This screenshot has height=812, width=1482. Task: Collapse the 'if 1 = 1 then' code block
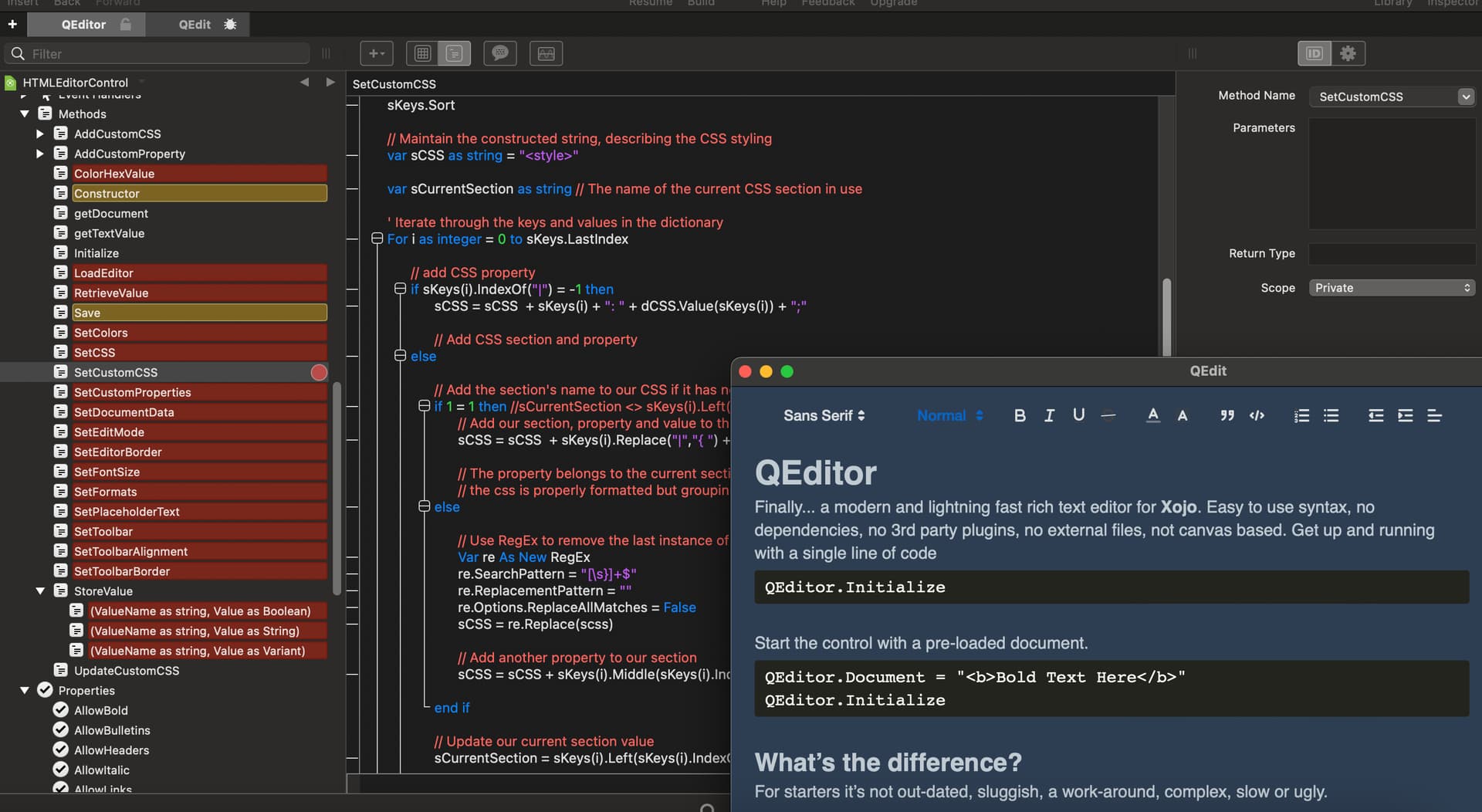pos(424,406)
